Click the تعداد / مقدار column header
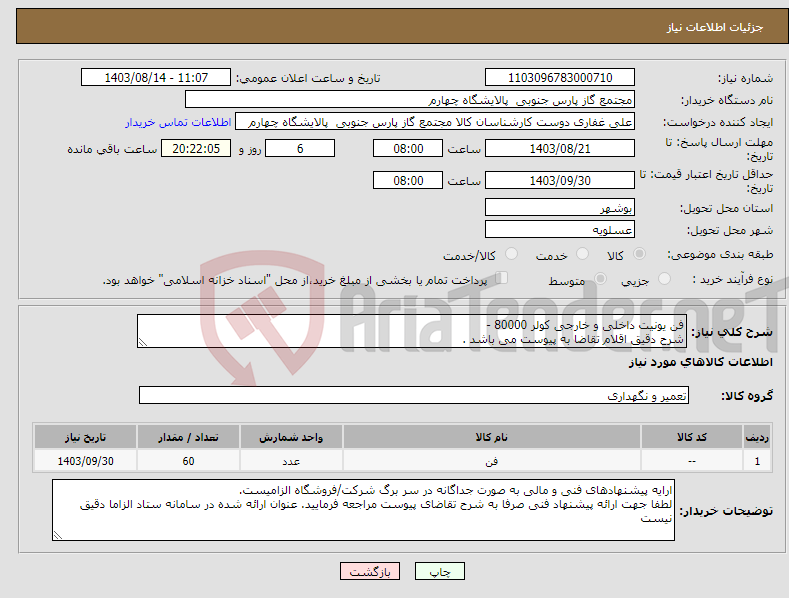The width and height of the screenshot is (789, 598). point(188,436)
